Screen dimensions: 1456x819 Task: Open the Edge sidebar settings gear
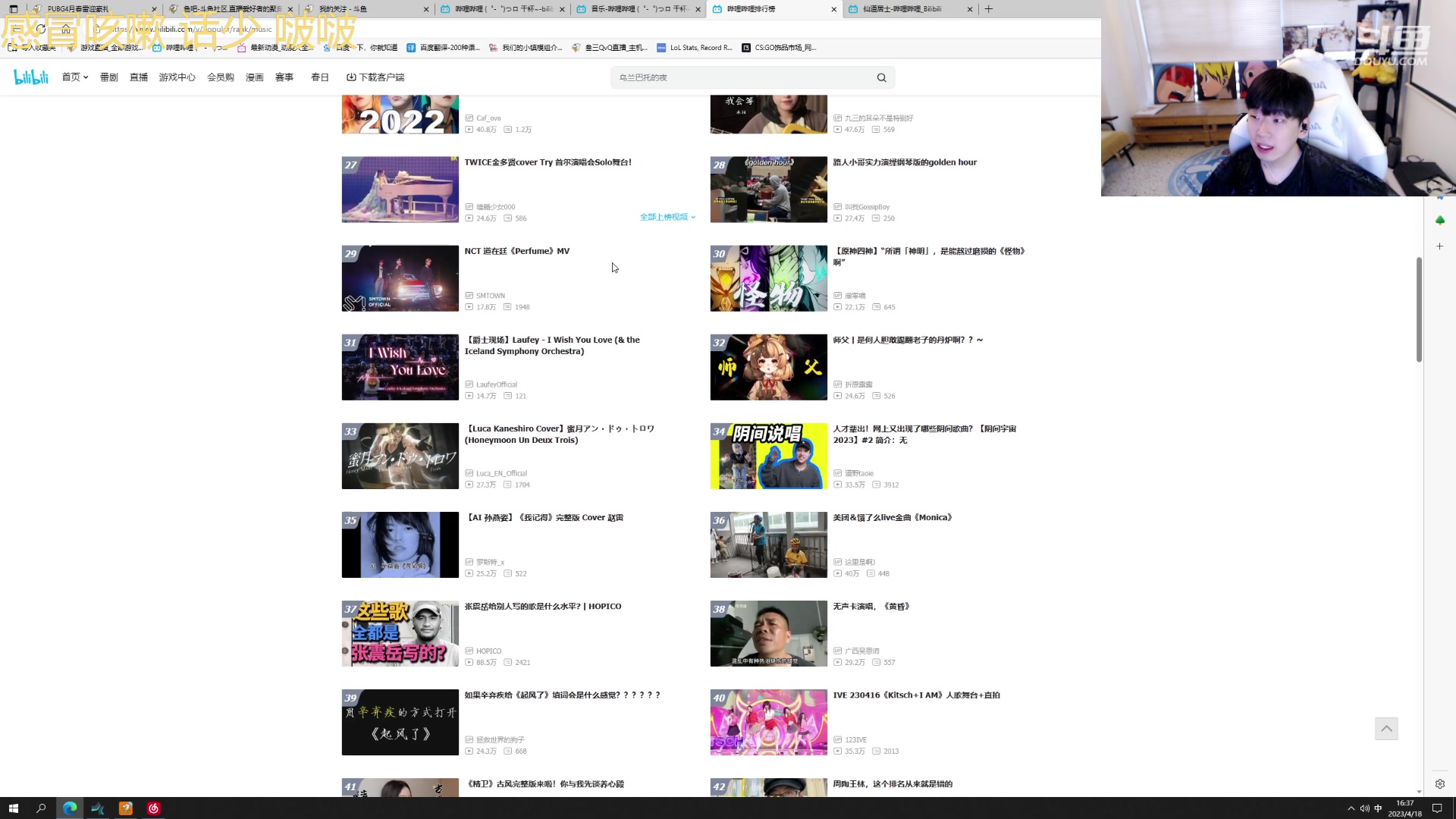pos(1440,784)
